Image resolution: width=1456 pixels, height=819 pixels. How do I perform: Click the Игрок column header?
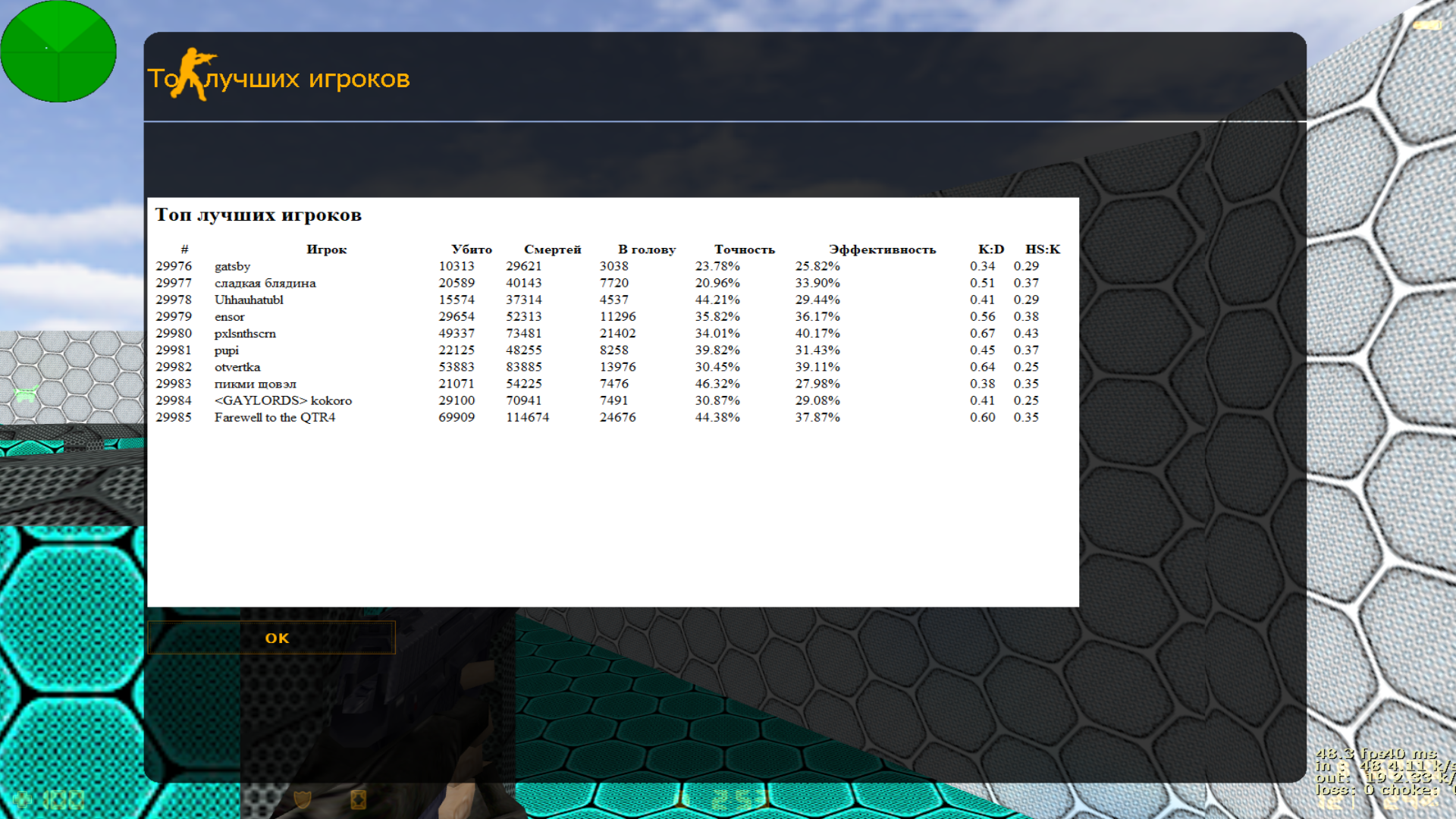[x=326, y=249]
